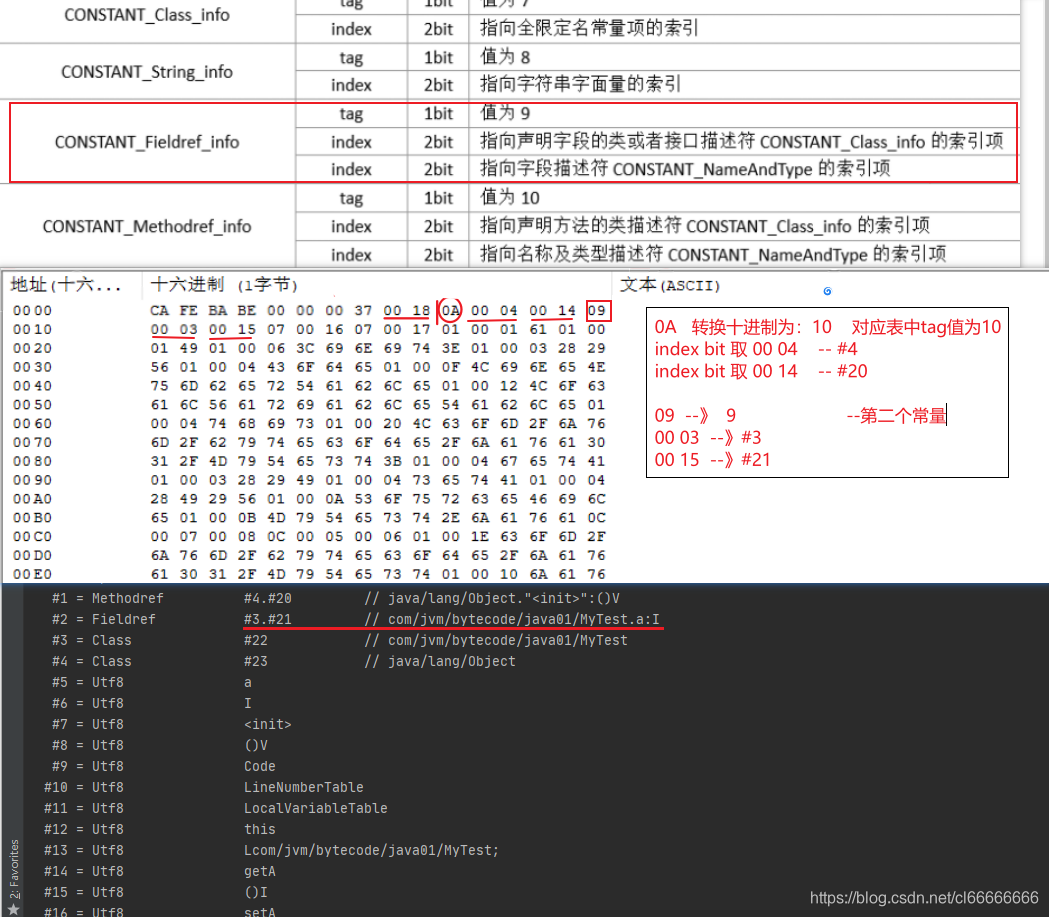The width and height of the screenshot is (1049, 917).
Task: Click hex address row 0030
Action: click(x=32, y=367)
